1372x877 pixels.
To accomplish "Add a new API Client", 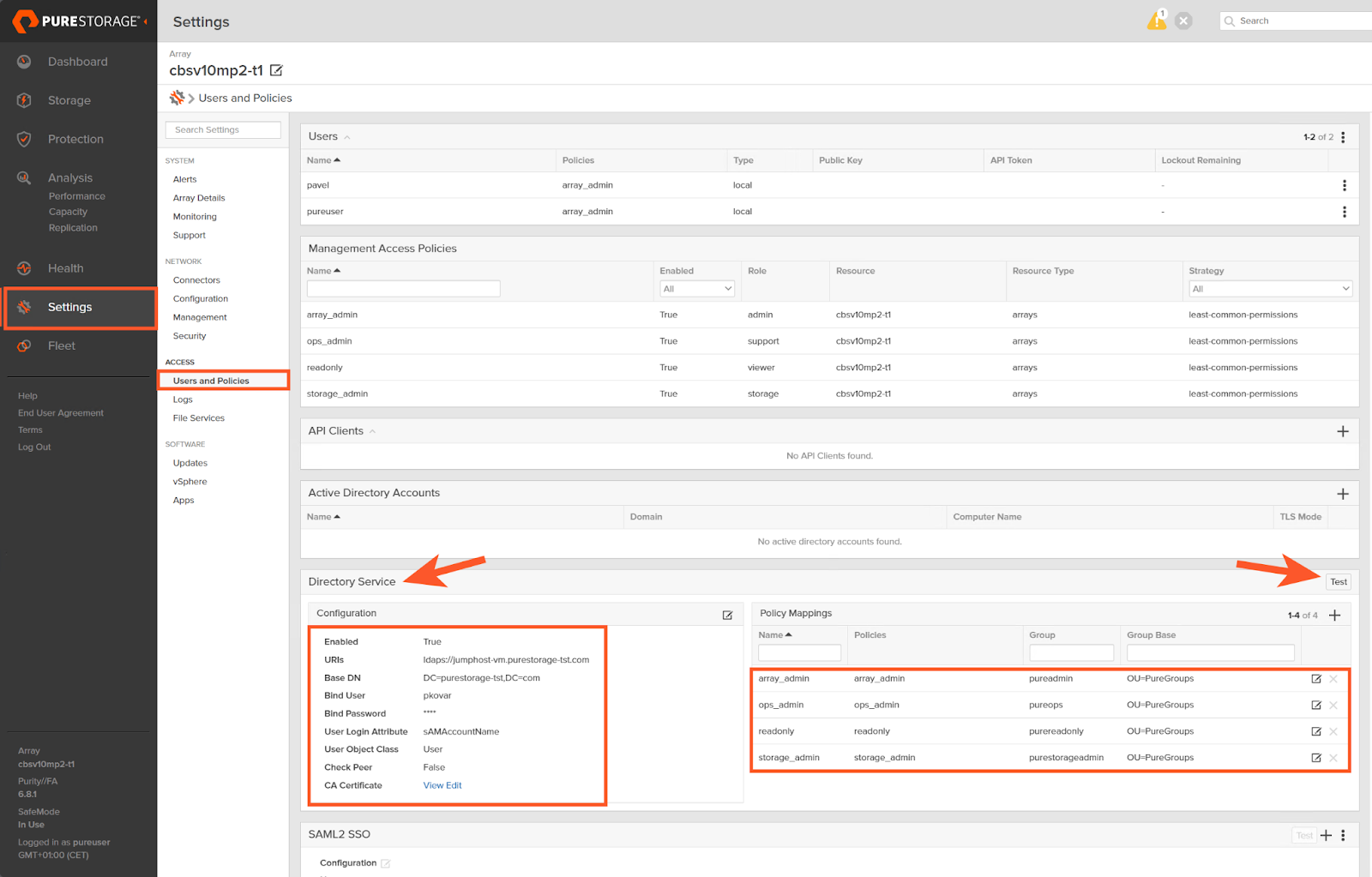I will (1343, 431).
